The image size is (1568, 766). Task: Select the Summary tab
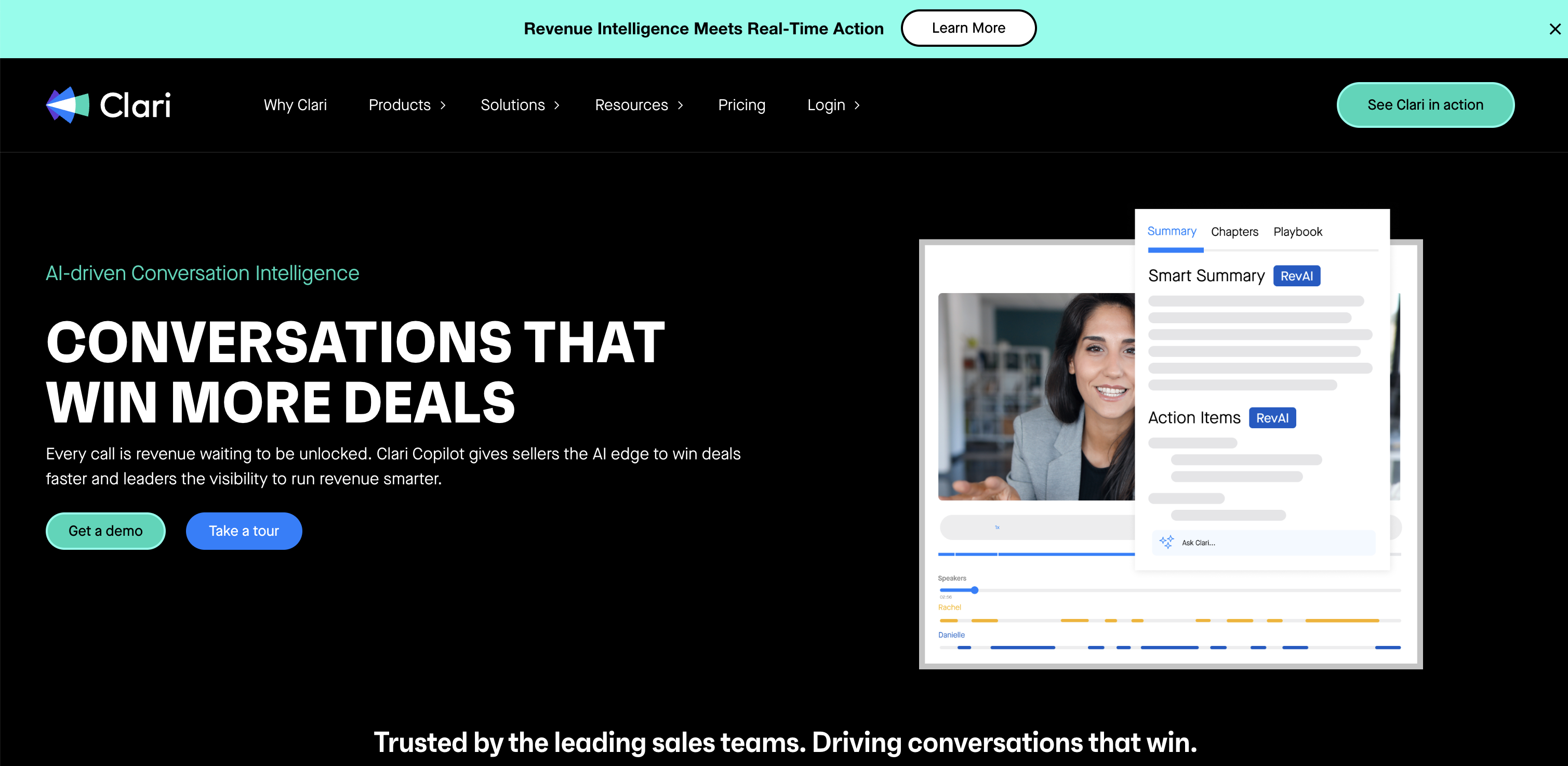click(1171, 231)
